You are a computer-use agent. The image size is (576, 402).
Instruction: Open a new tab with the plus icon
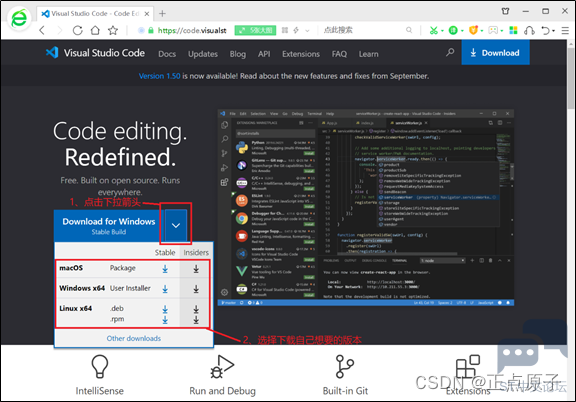pyautogui.click(x=162, y=14)
